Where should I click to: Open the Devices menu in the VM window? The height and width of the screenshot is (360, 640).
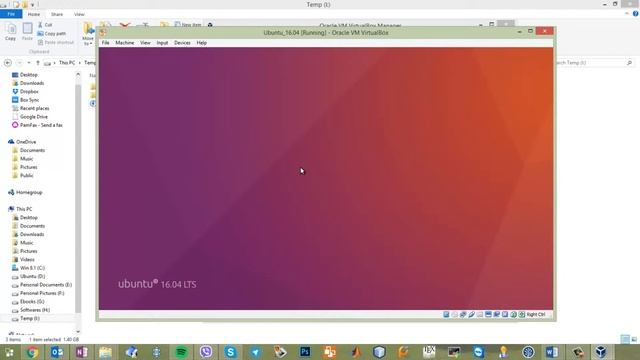coord(182,42)
